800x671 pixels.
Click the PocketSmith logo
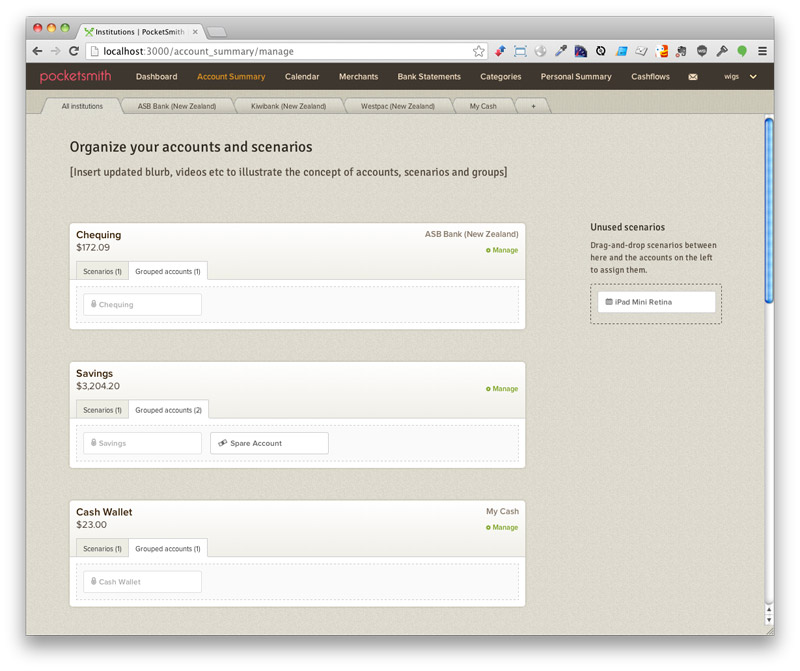point(76,77)
